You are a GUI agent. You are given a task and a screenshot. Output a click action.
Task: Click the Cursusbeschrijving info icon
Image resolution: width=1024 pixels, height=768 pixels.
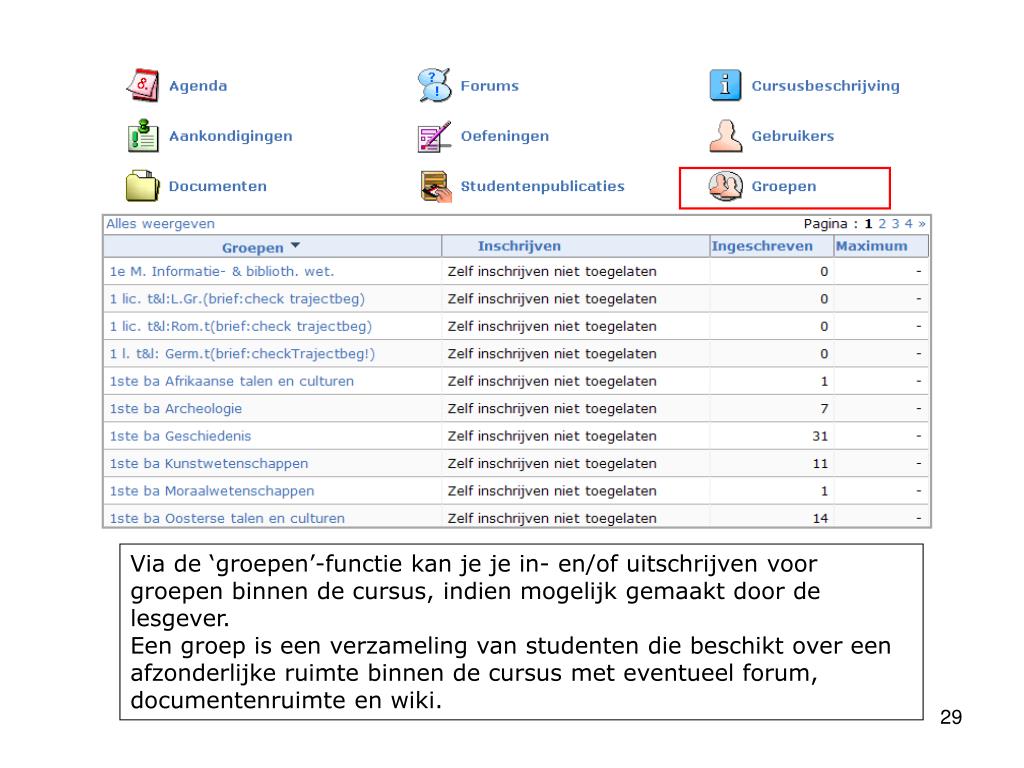pos(726,86)
